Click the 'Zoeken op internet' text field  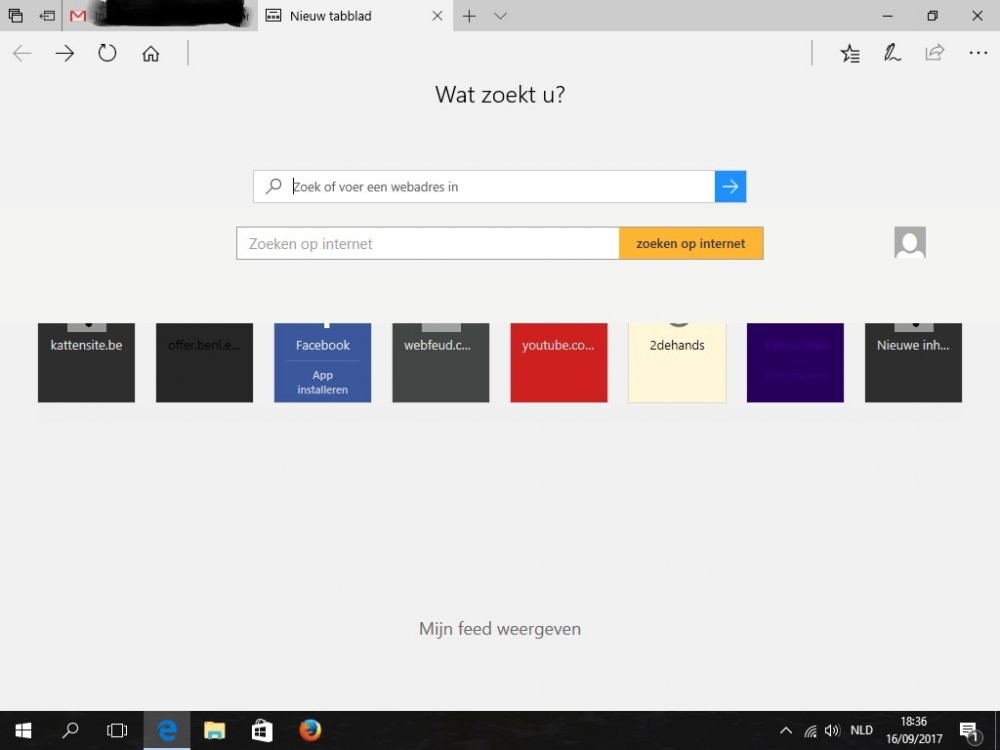[428, 243]
